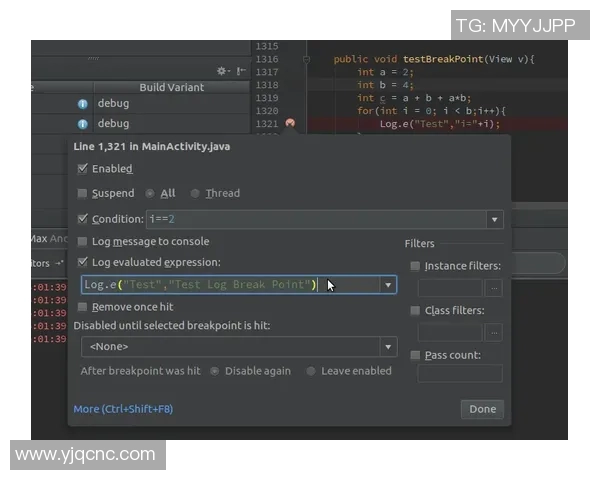This screenshot has height=480, width=600.
Task: Select the Leave enabled radio button
Action: click(x=311, y=371)
